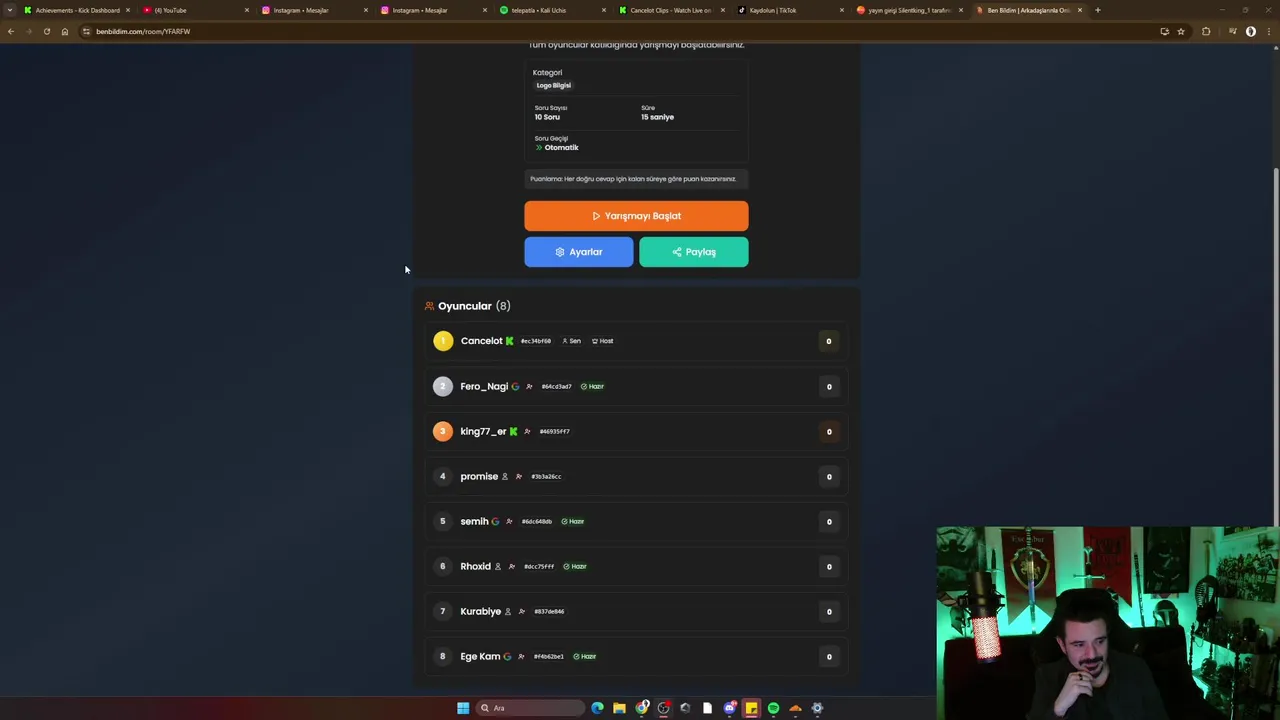Open Sticky Notes from taskbar
Viewport: 1280px width, 720px height.
[751, 708]
